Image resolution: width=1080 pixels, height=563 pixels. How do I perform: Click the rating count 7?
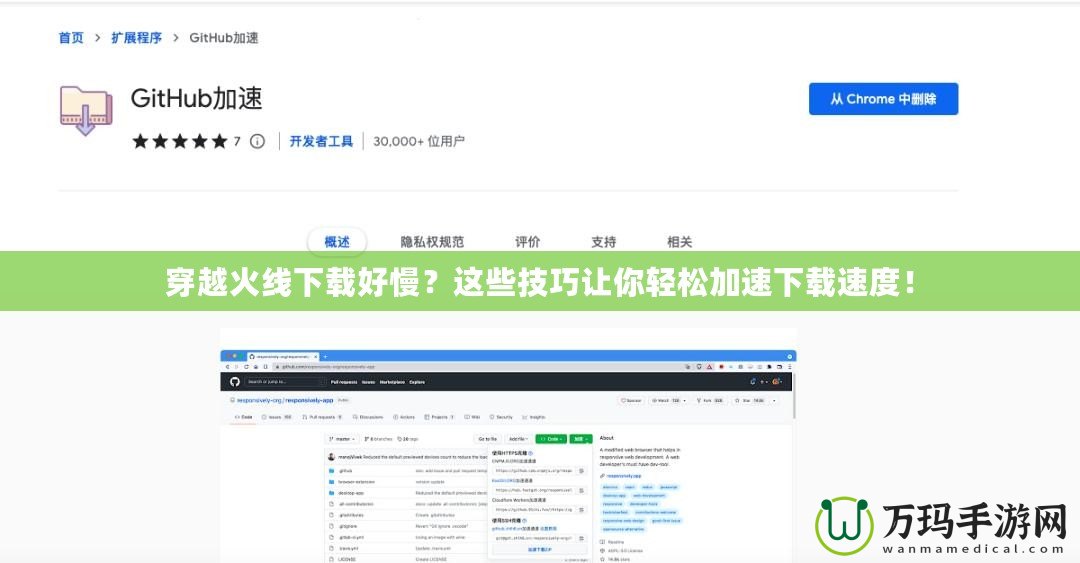point(237,141)
